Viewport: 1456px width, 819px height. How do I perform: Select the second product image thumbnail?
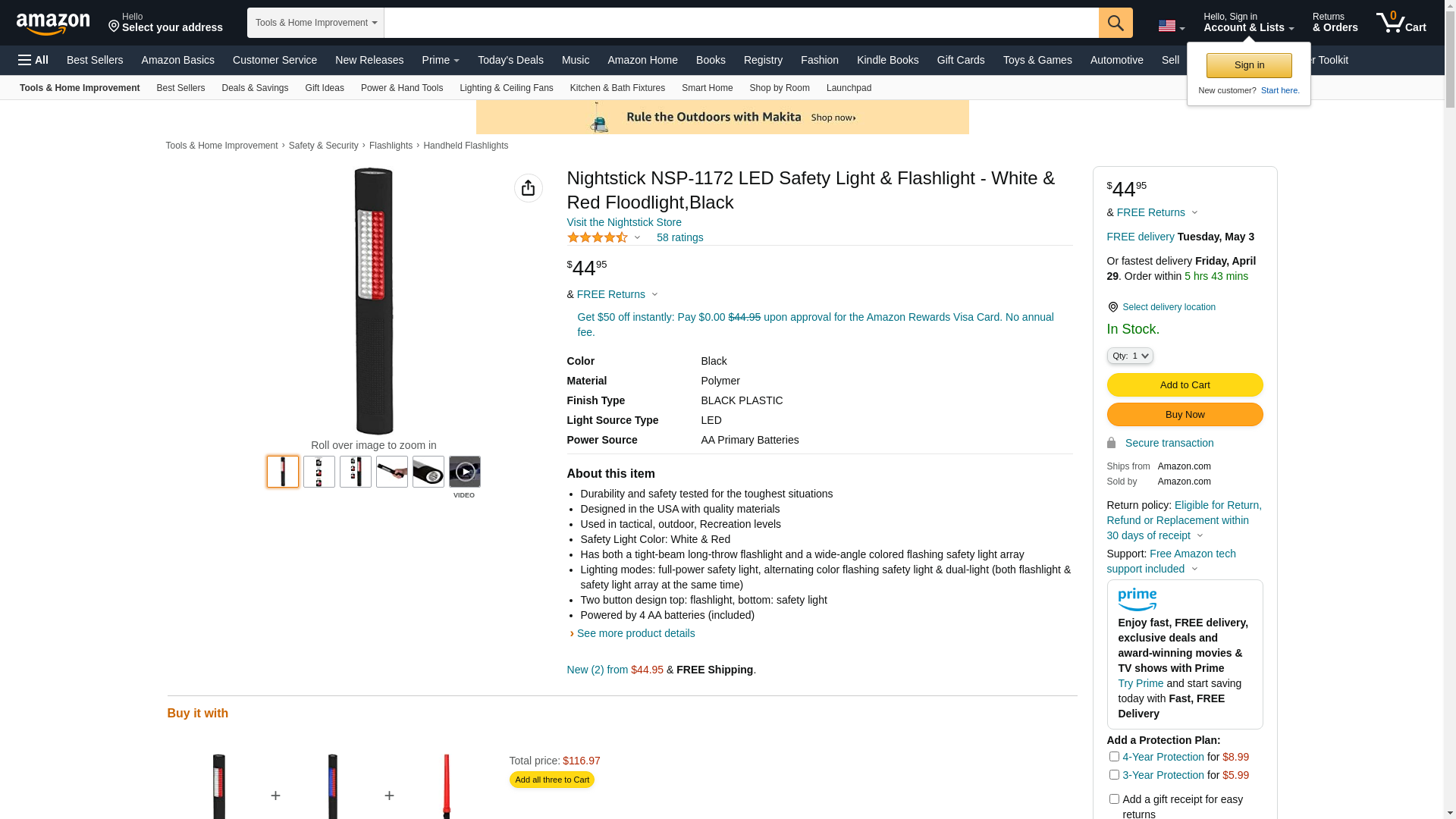coord(319,472)
